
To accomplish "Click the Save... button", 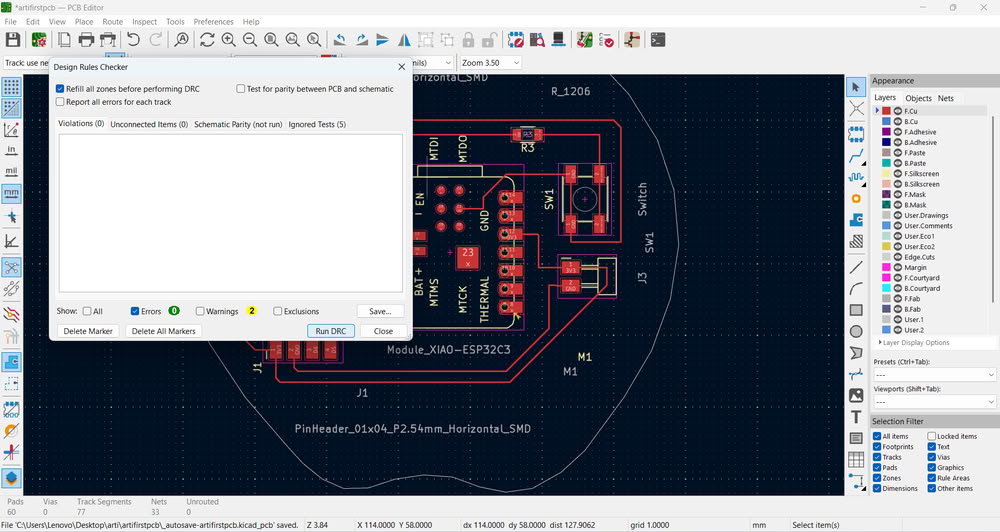I will 380,311.
